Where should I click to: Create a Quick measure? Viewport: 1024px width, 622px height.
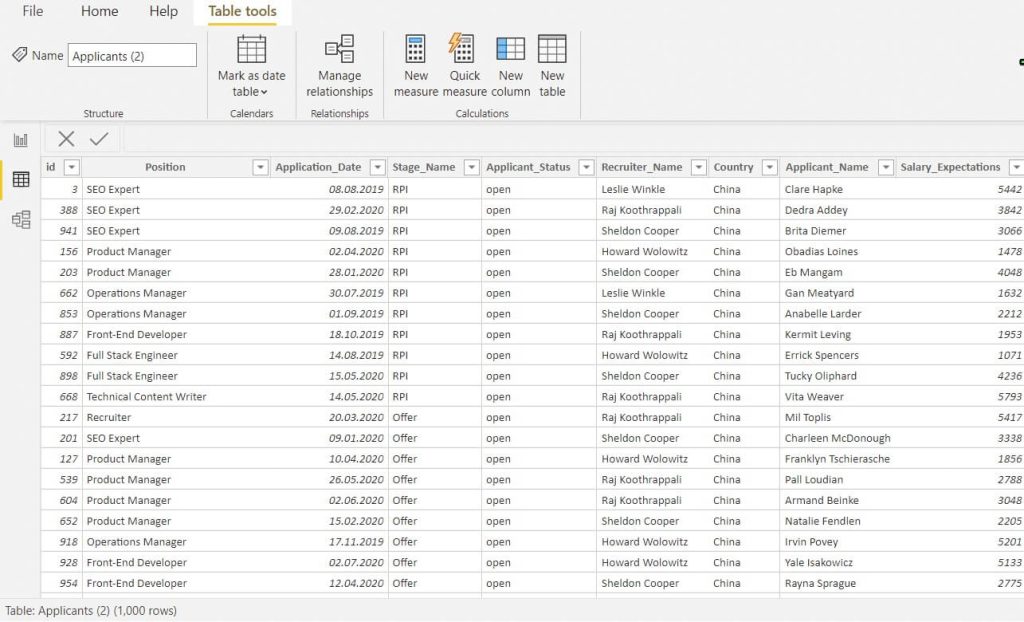click(x=464, y=66)
